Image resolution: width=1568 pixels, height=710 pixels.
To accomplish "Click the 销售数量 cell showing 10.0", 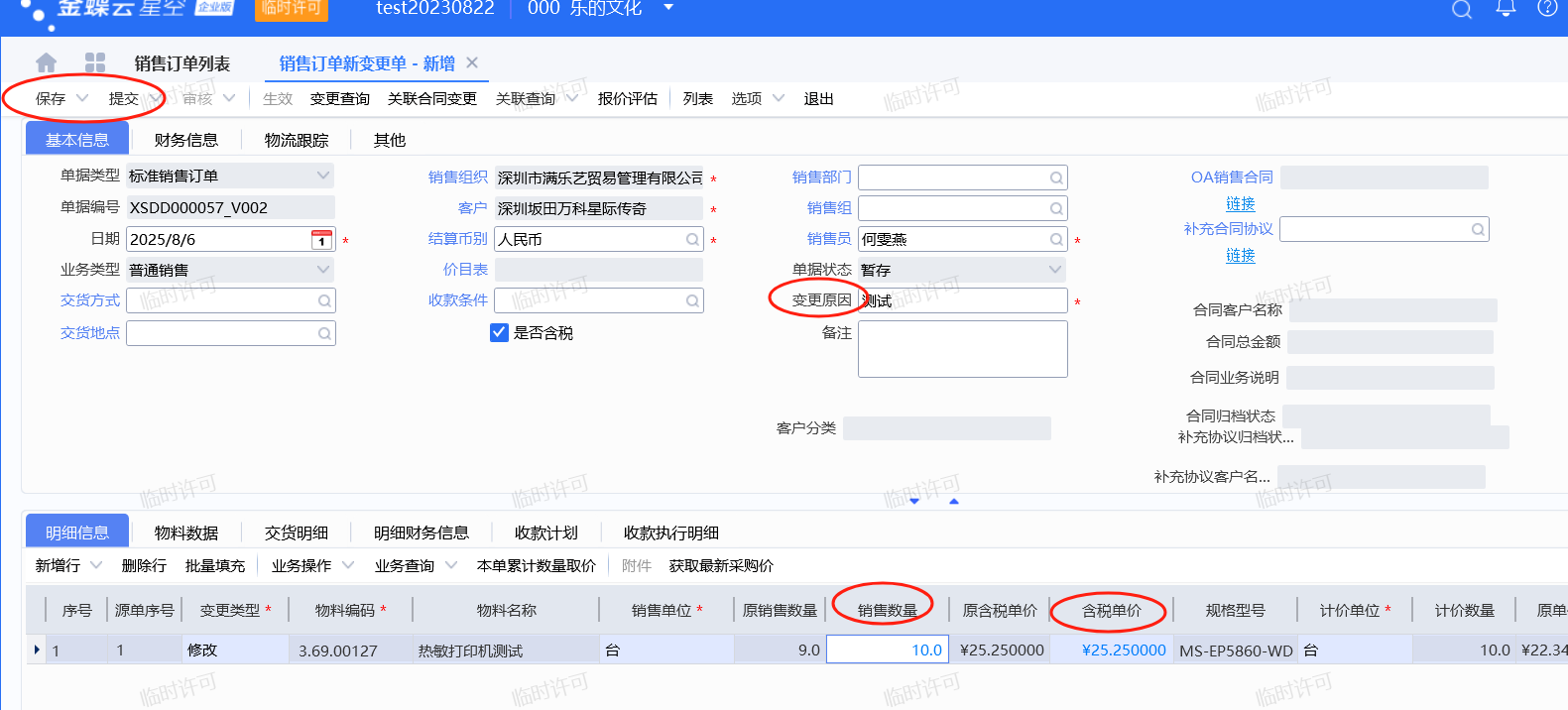I will tap(888, 651).
